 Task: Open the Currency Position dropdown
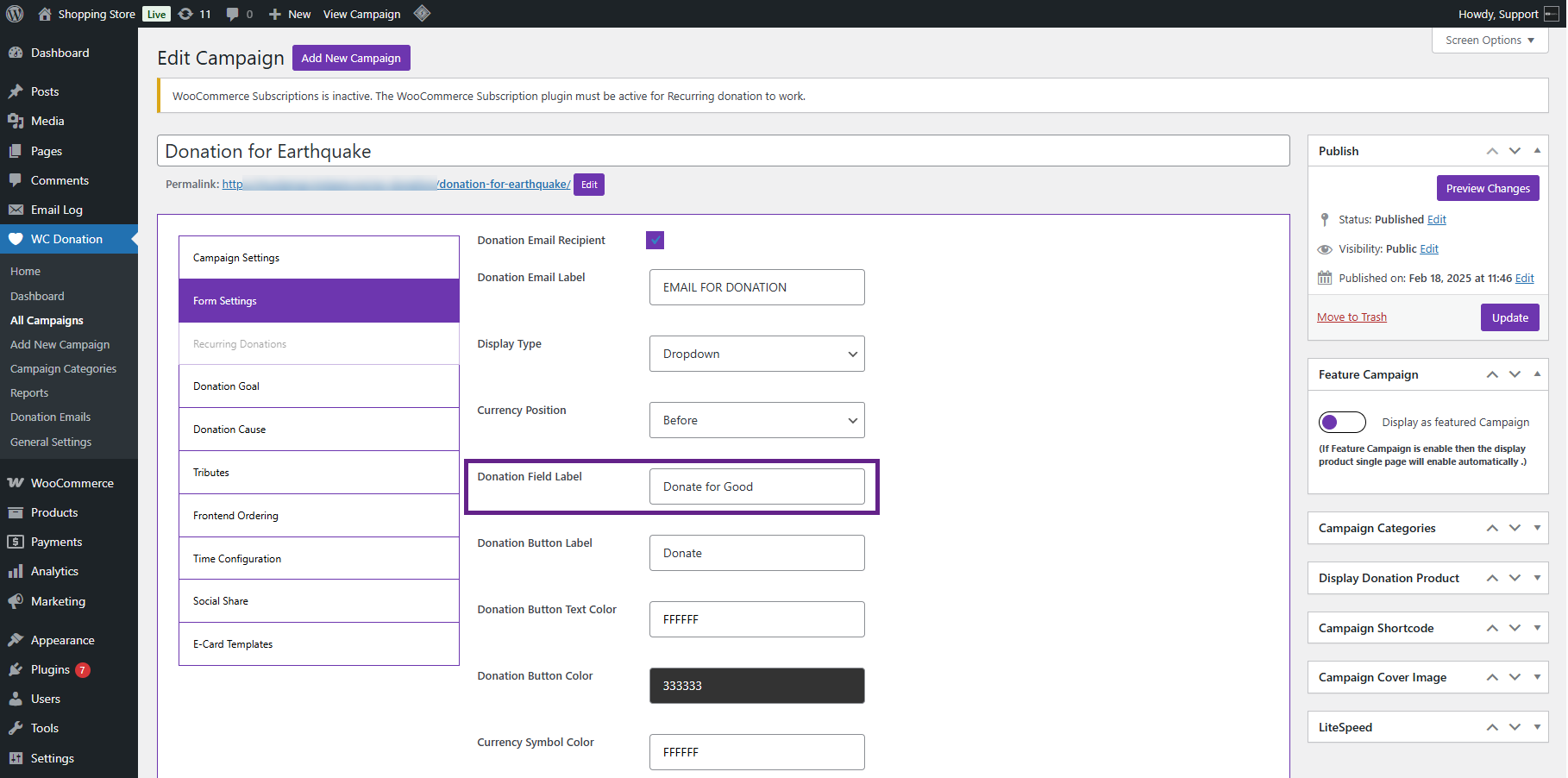tap(756, 420)
